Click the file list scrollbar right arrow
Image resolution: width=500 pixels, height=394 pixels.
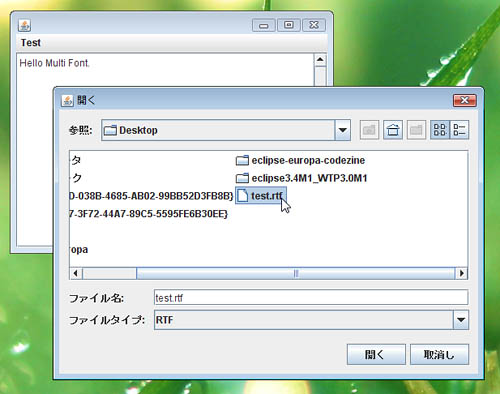point(462,273)
